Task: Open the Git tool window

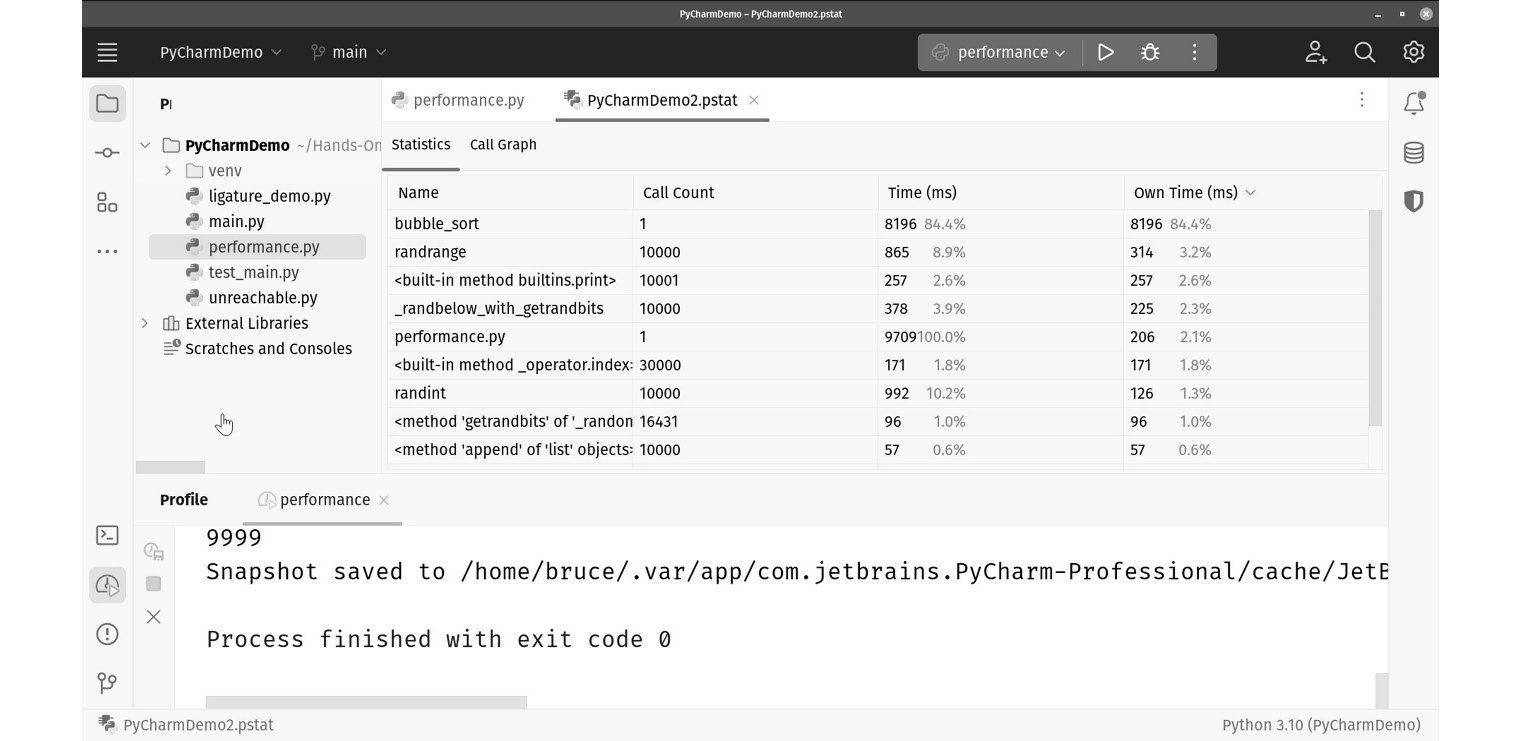Action: 107,683
